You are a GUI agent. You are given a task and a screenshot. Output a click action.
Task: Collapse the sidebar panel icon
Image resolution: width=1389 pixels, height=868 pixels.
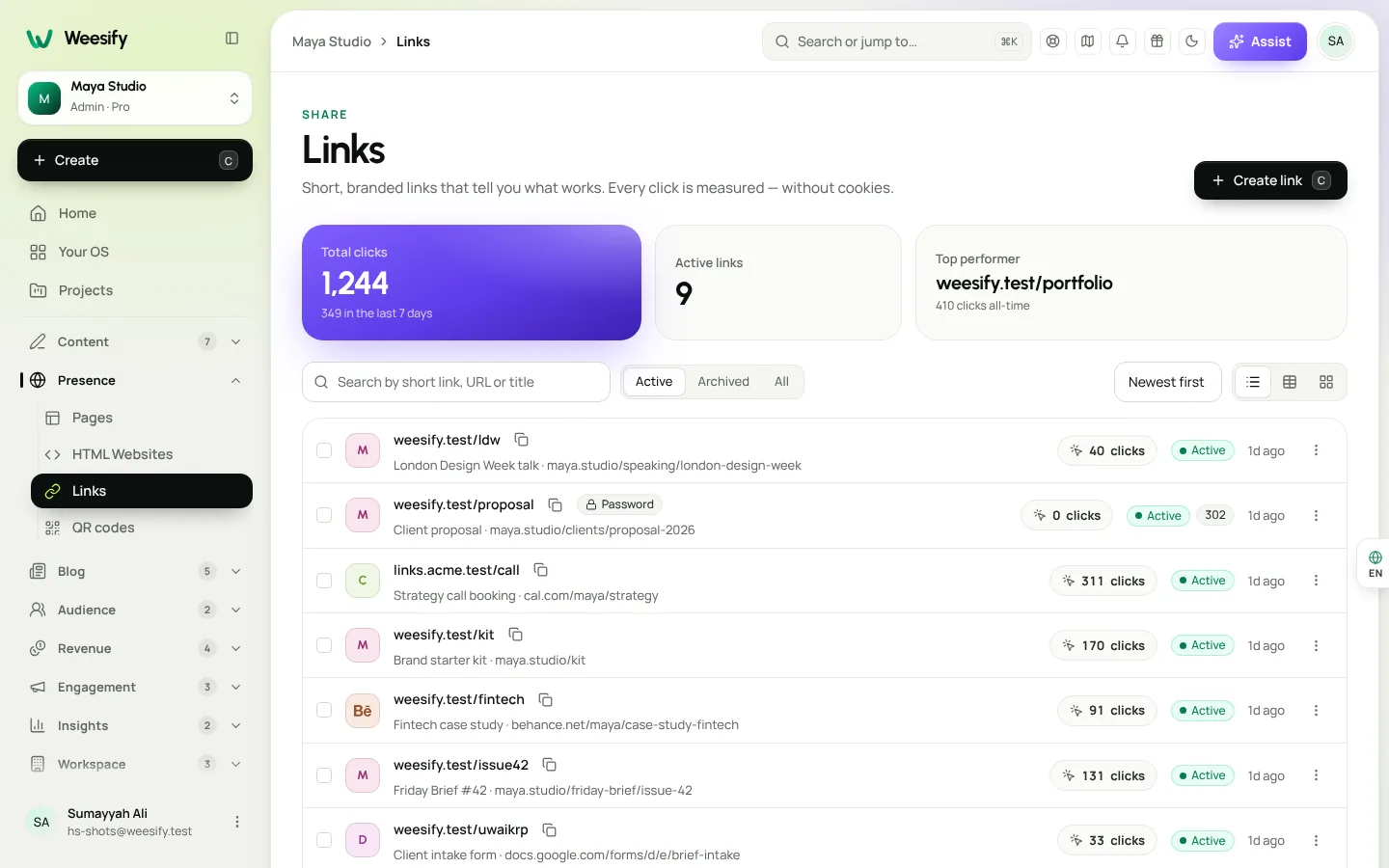(231, 39)
